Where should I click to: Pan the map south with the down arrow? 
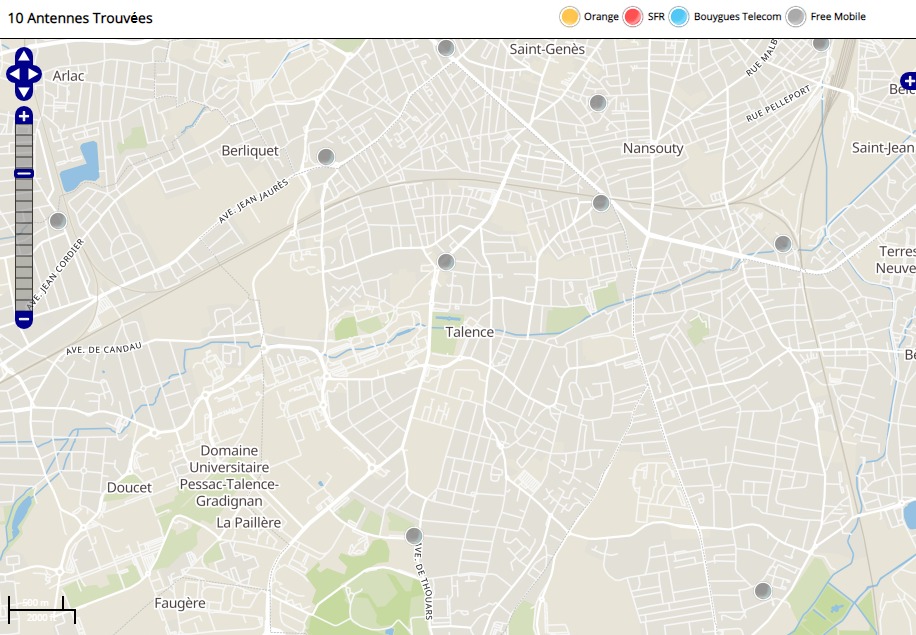click(25, 91)
